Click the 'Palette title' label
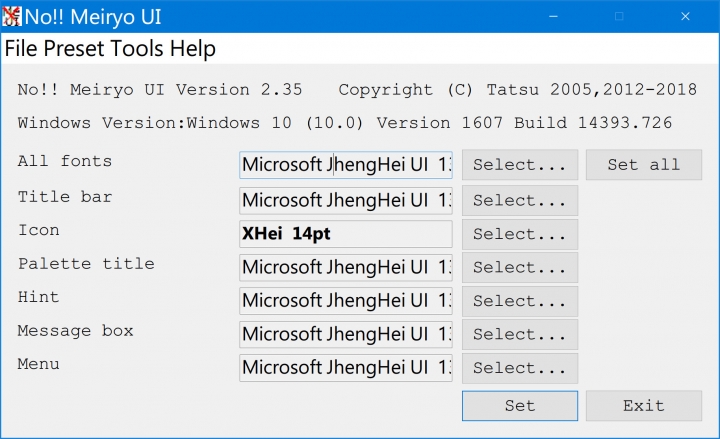 pos(86,264)
